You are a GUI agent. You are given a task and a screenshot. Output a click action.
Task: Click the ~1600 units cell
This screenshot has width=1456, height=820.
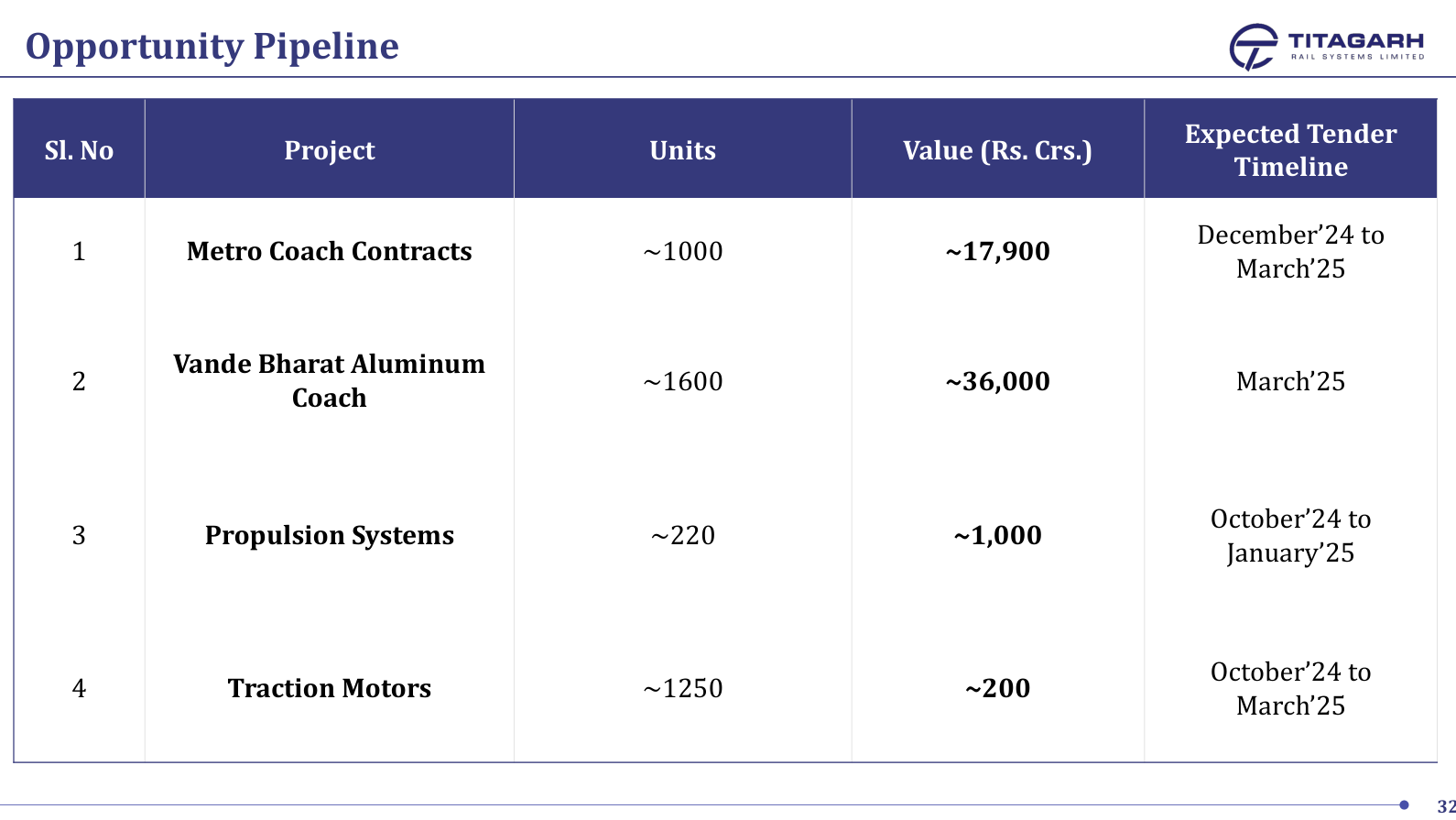(683, 381)
